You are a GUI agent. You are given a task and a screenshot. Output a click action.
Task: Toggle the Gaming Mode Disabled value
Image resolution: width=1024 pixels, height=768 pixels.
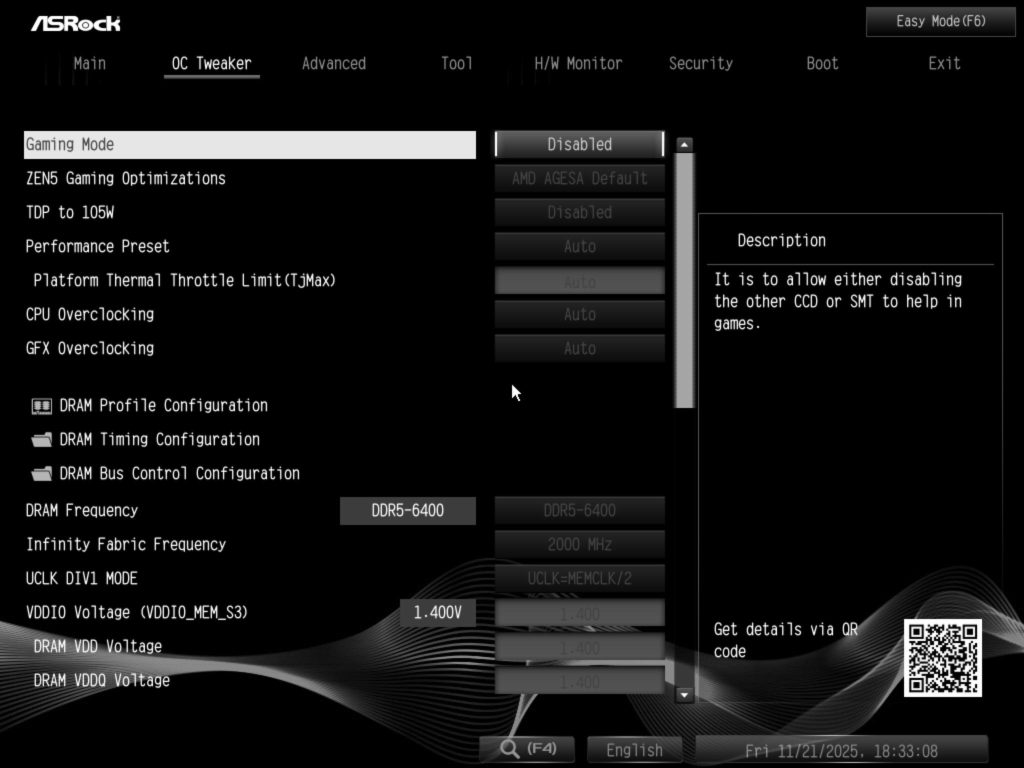coord(579,144)
